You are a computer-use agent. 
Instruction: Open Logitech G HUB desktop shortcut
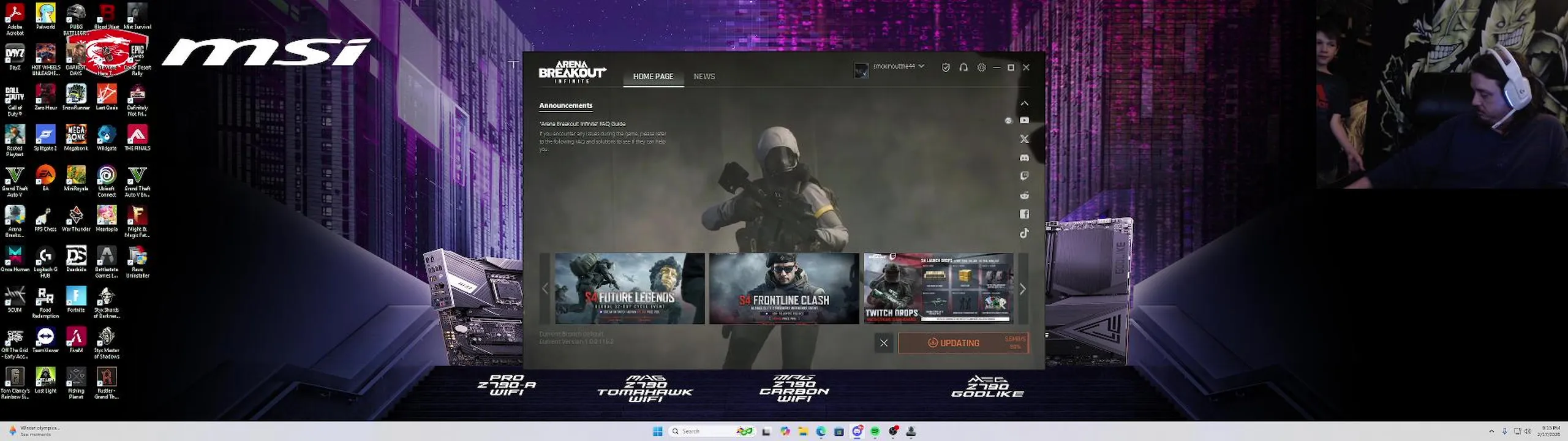click(x=45, y=262)
